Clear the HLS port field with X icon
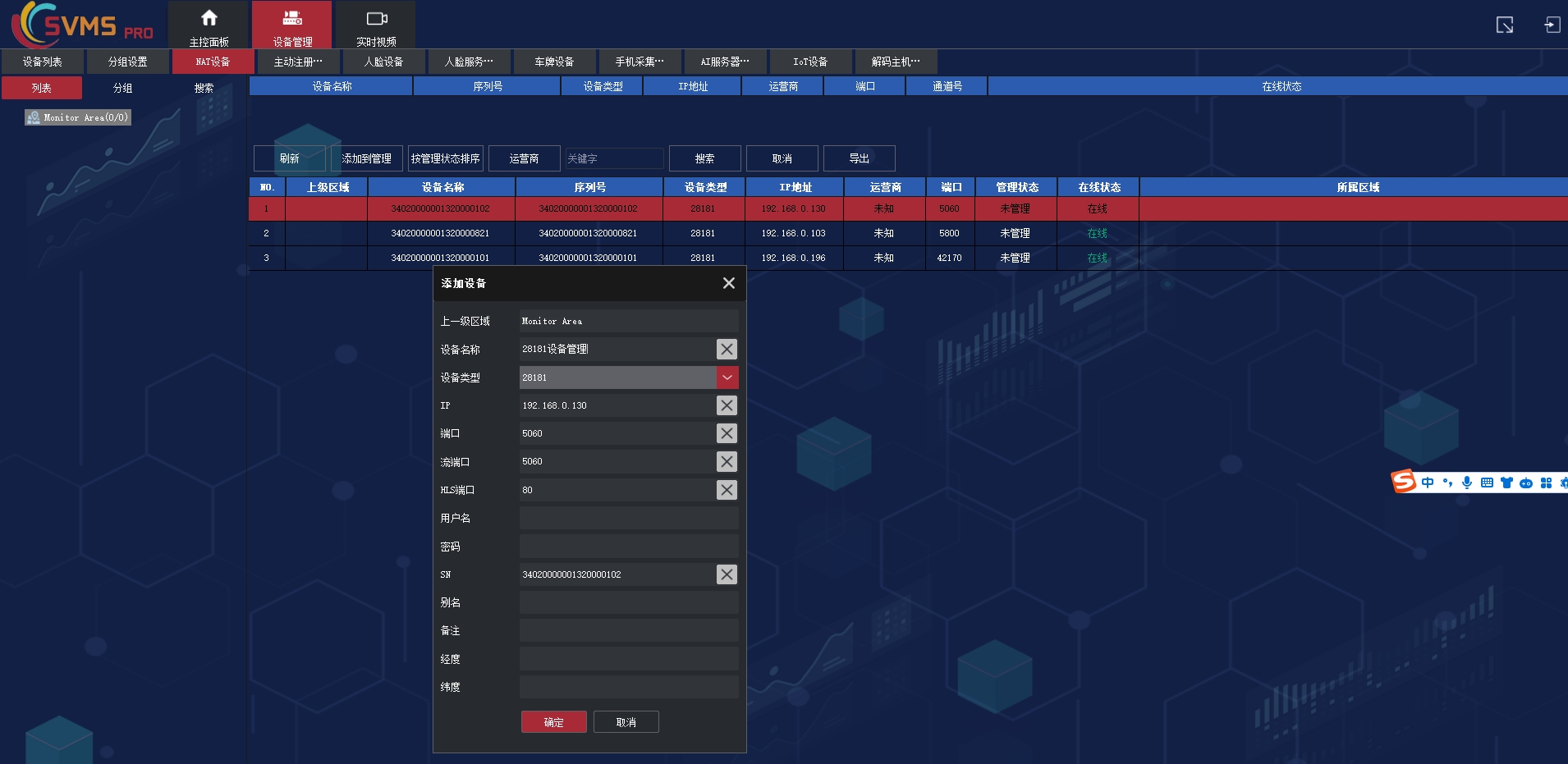 [727, 490]
